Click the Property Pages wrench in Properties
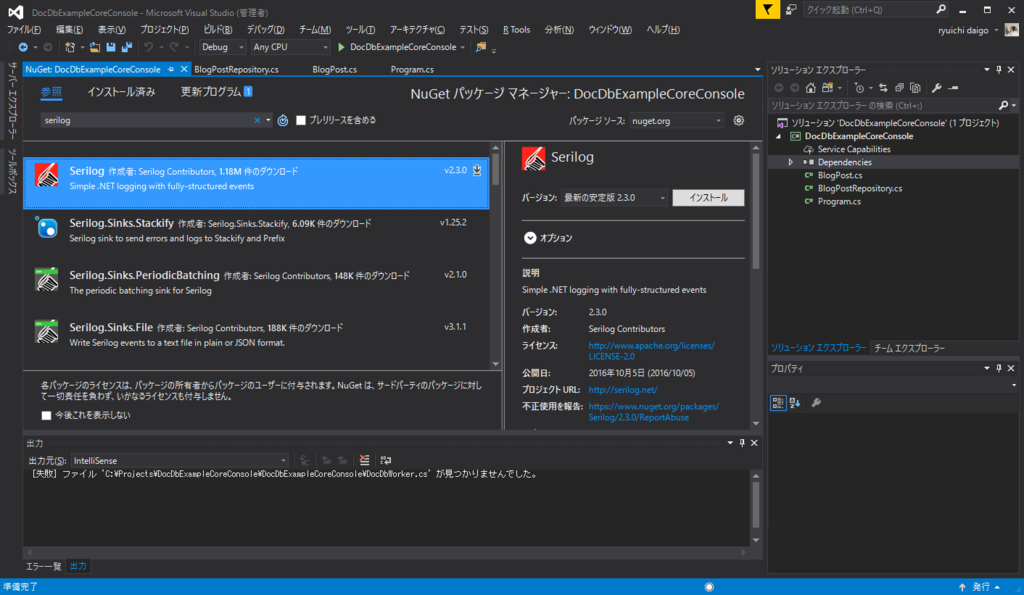Image resolution: width=1024 pixels, height=595 pixels. [816, 403]
